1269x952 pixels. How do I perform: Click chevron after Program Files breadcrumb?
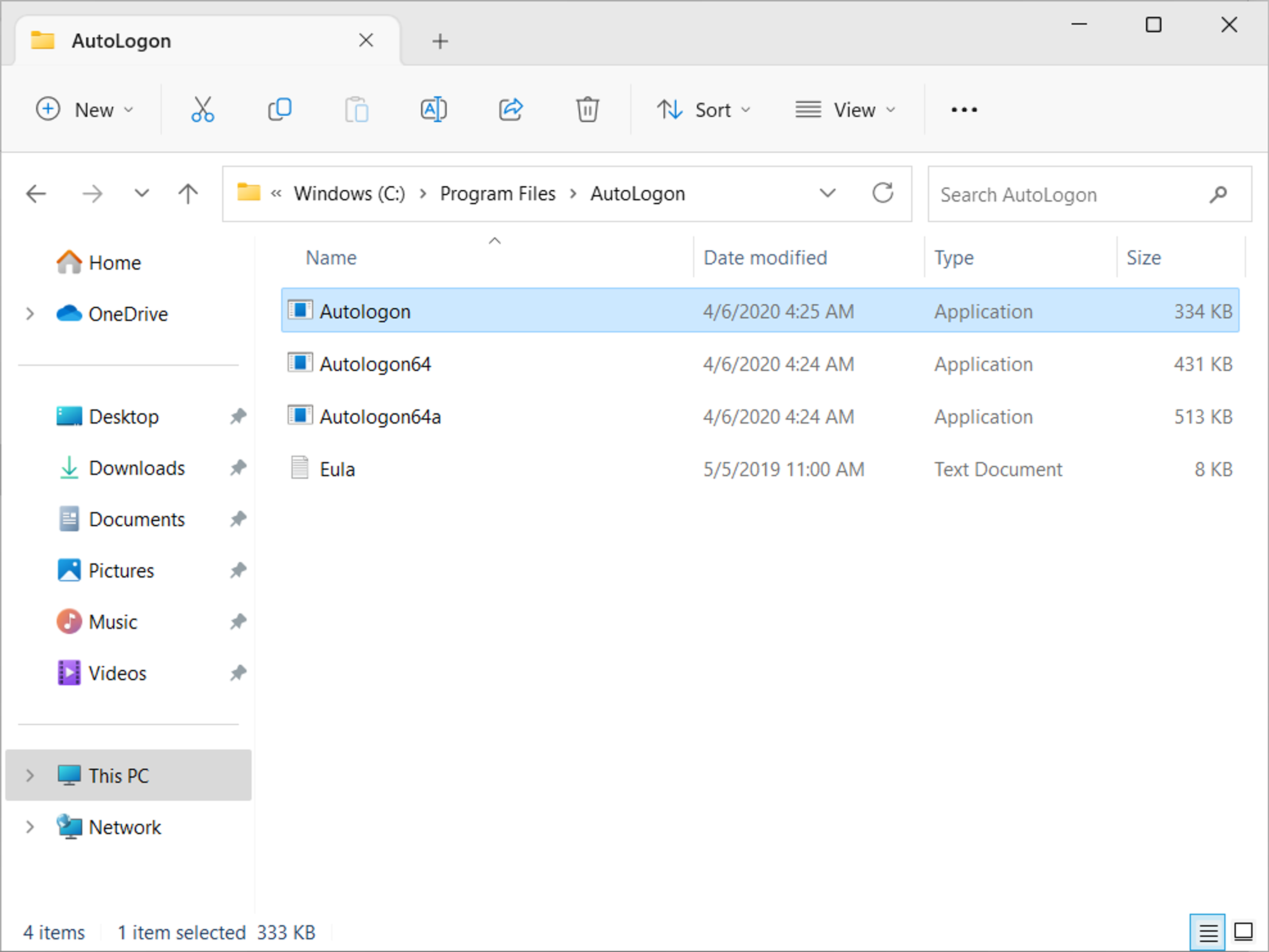tap(573, 194)
